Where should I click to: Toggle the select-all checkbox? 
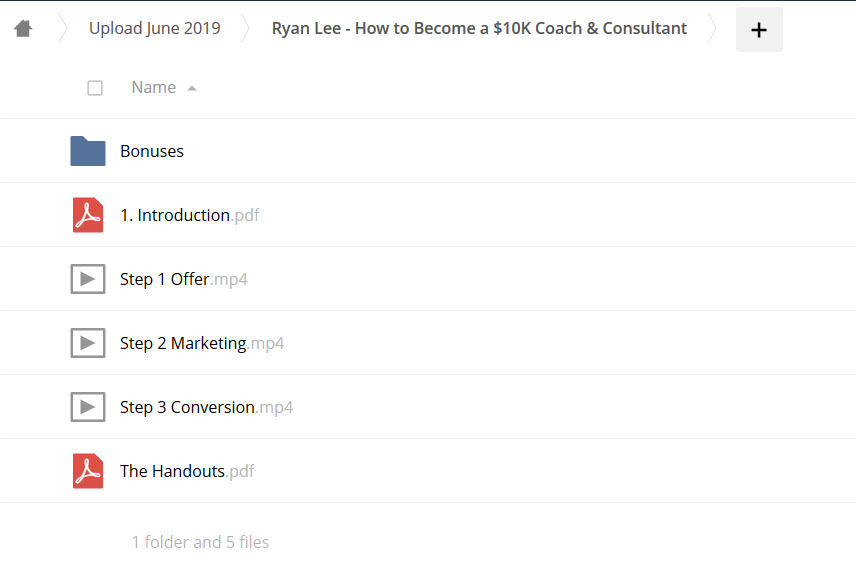95,88
